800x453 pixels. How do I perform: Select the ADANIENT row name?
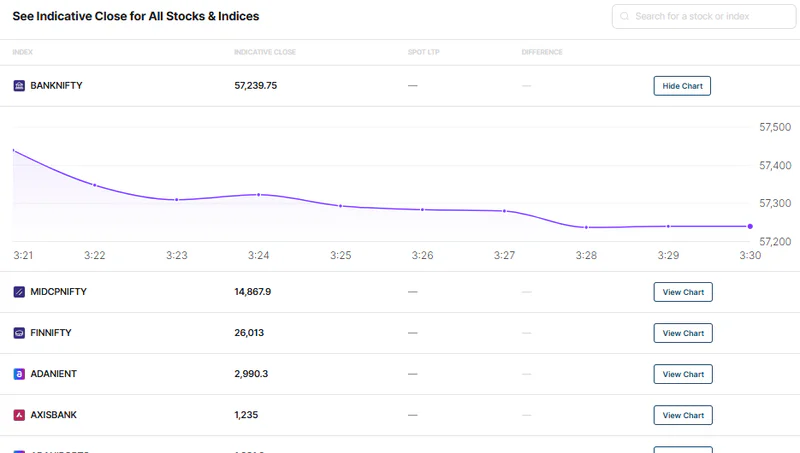tap(54, 374)
